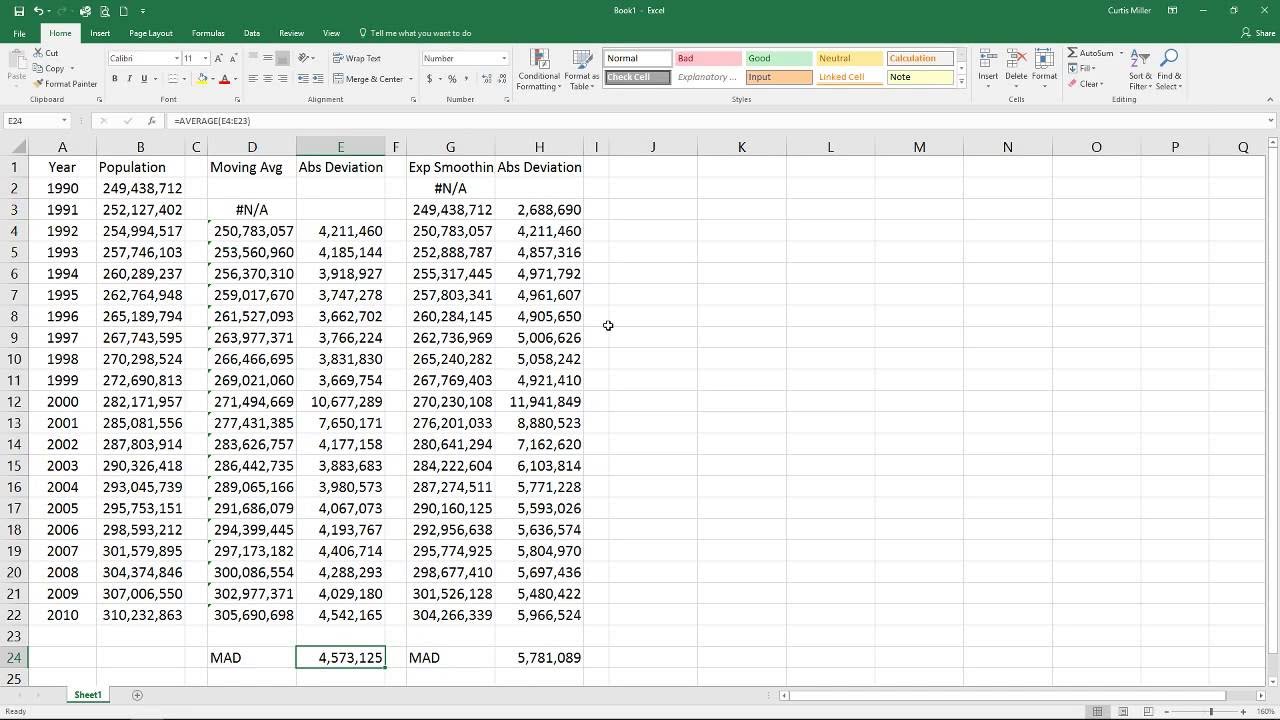Image resolution: width=1280 pixels, height=720 pixels.
Task: Open the font size dropdown
Action: [x=205, y=58]
